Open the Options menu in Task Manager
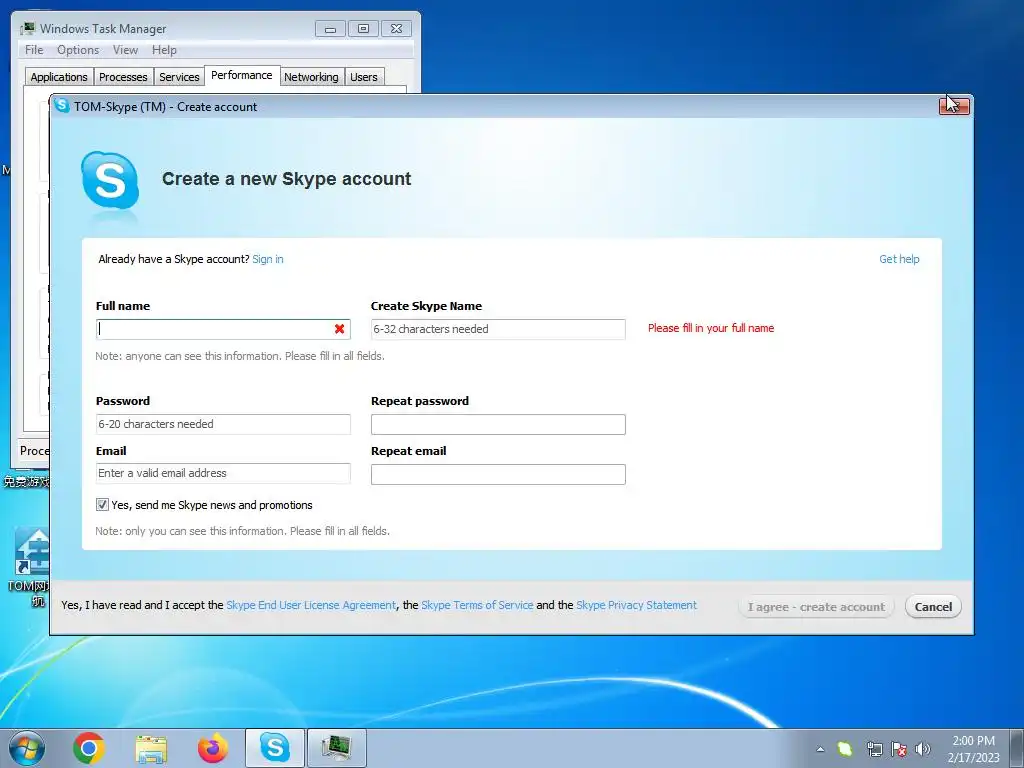This screenshot has height=768, width=1024. pyautogui.click(x=78, y=50)
